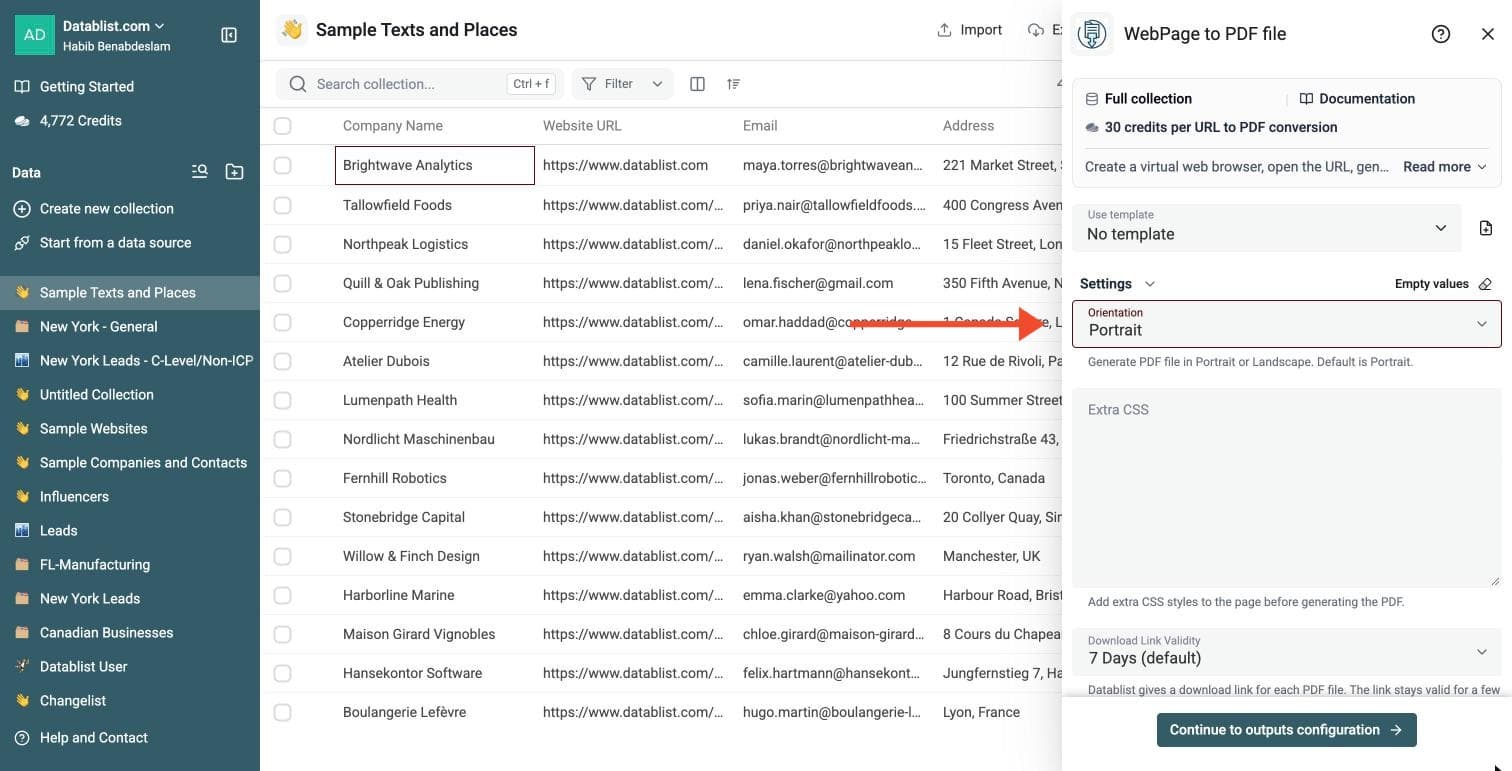The image size is (1512, 771).
Task: Open the Datablist.com workspace menu
Action: 114,26
